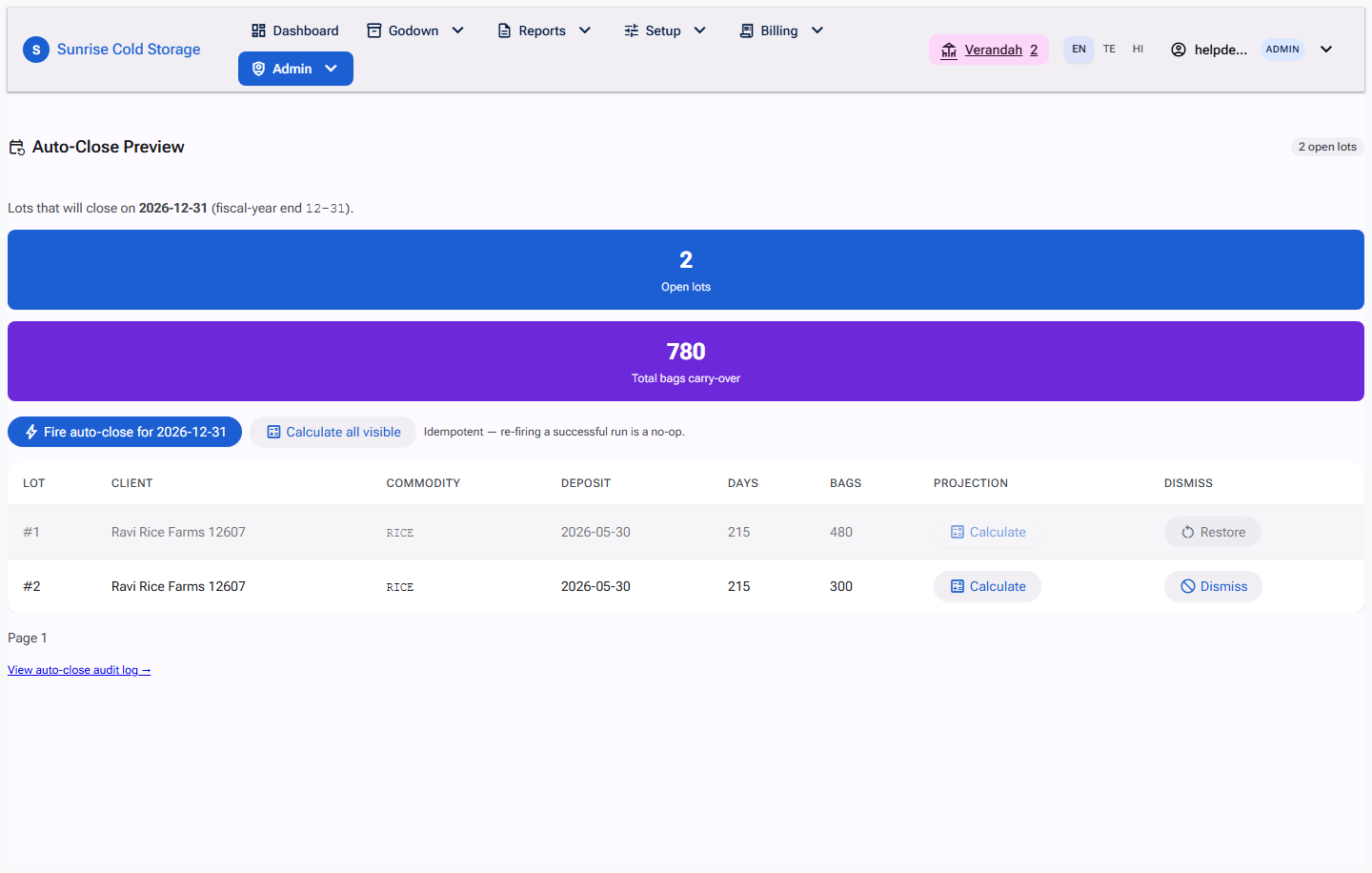Click the Godown archive box icon

(374, 30)
